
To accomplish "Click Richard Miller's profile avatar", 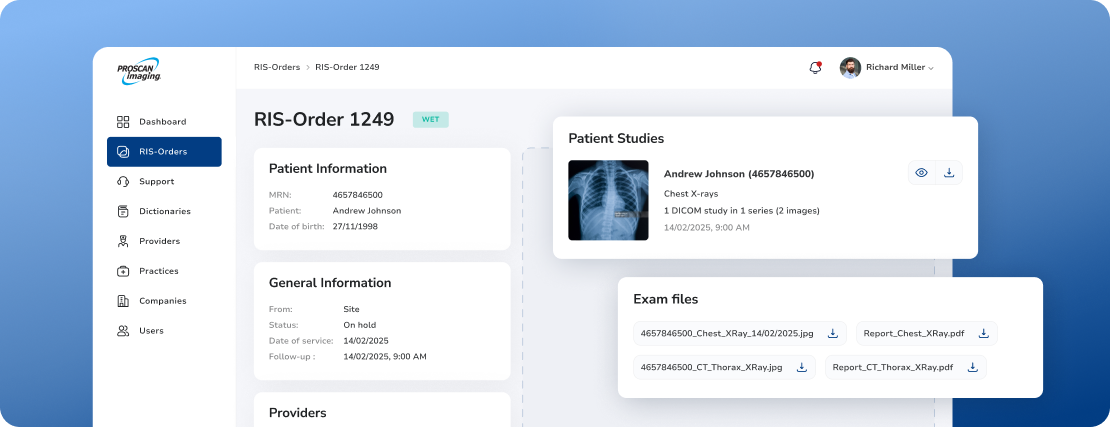I will click(850, 67).
